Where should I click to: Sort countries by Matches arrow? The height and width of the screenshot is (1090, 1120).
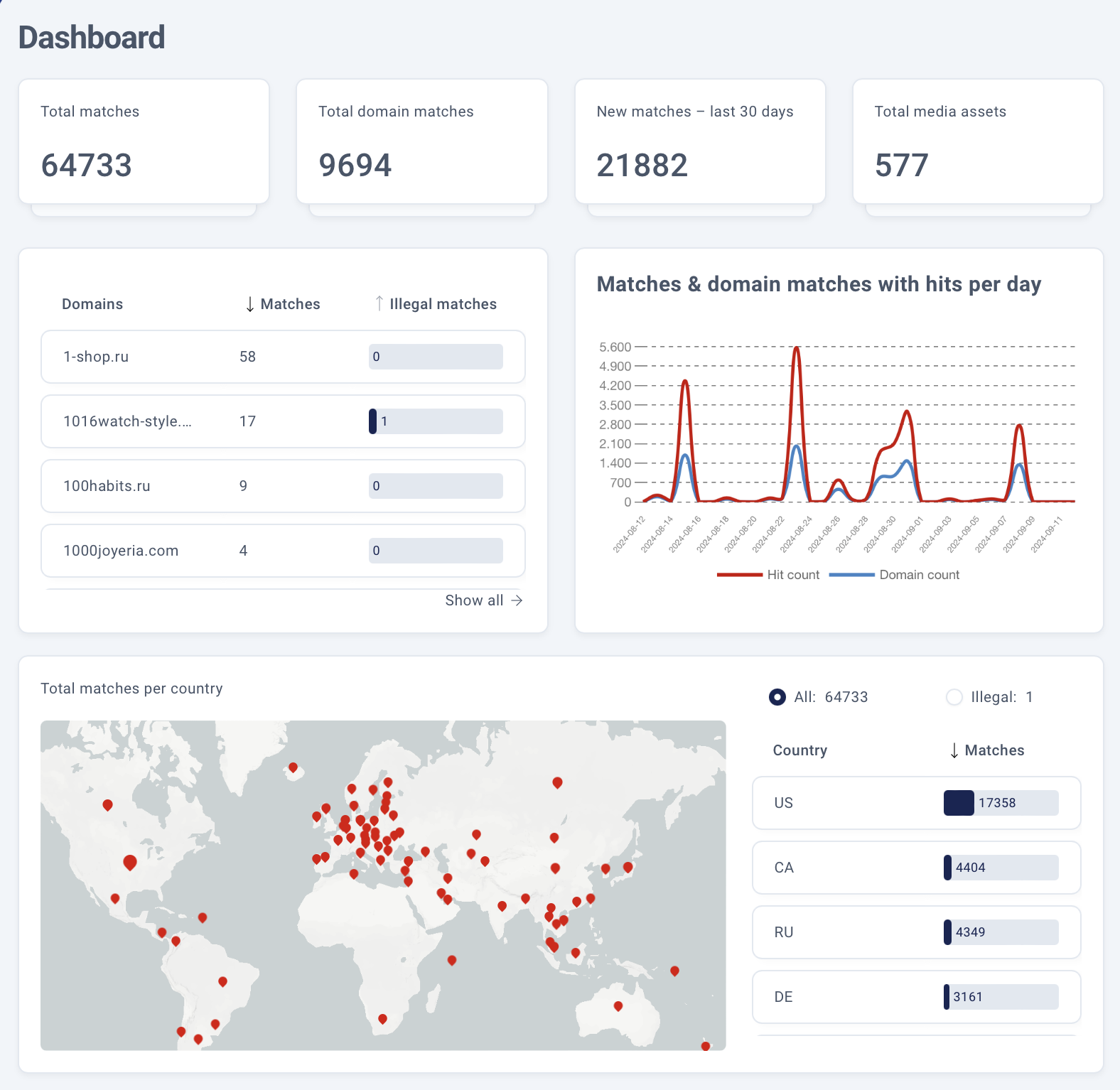954,750
